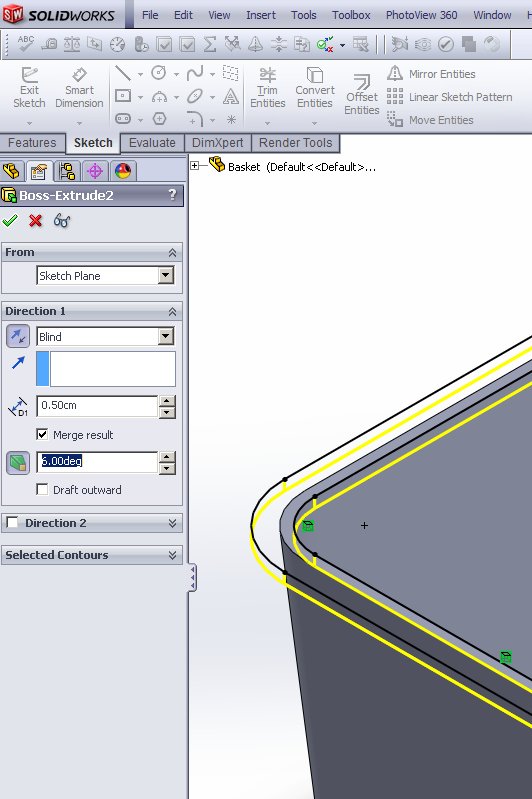
Task: Select the Spline sketch tool
Action: [195, 73]
